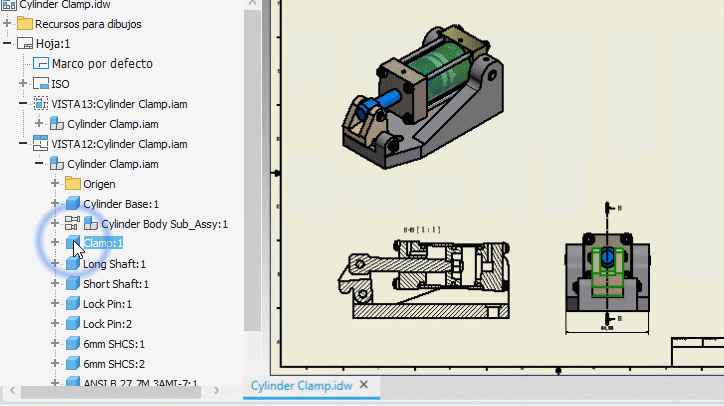
Task: Expand the Recursos para dibujos node
Action: click(7, 23)
